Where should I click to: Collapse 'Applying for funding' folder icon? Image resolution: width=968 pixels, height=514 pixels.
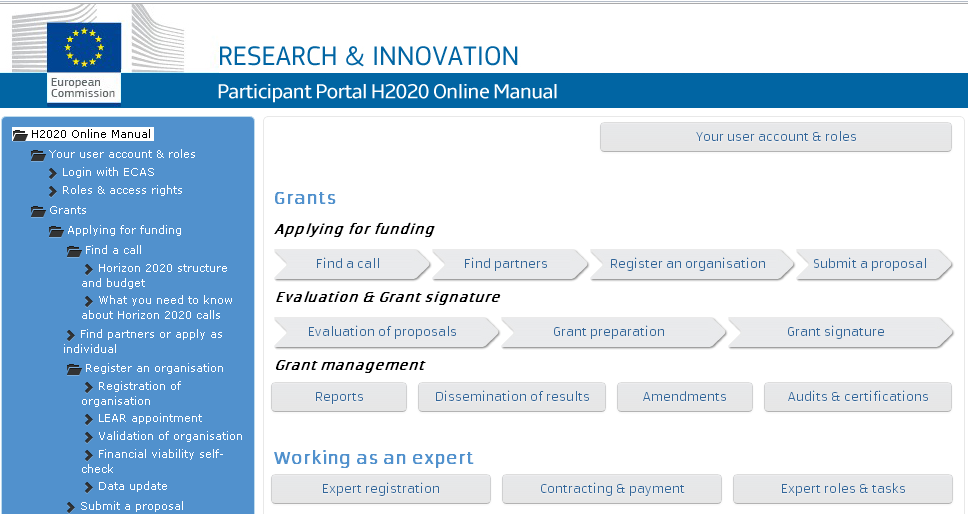coord(56,231)
